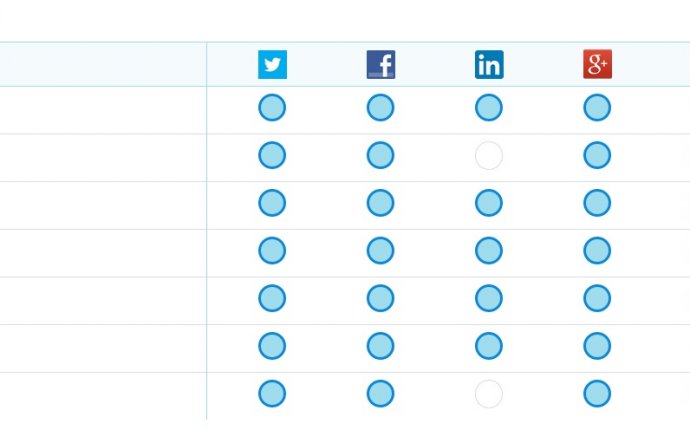Toggle the first row Facebook circle
Image resolution: width=690 pixels, height=430 pixels.
(380, 107)
